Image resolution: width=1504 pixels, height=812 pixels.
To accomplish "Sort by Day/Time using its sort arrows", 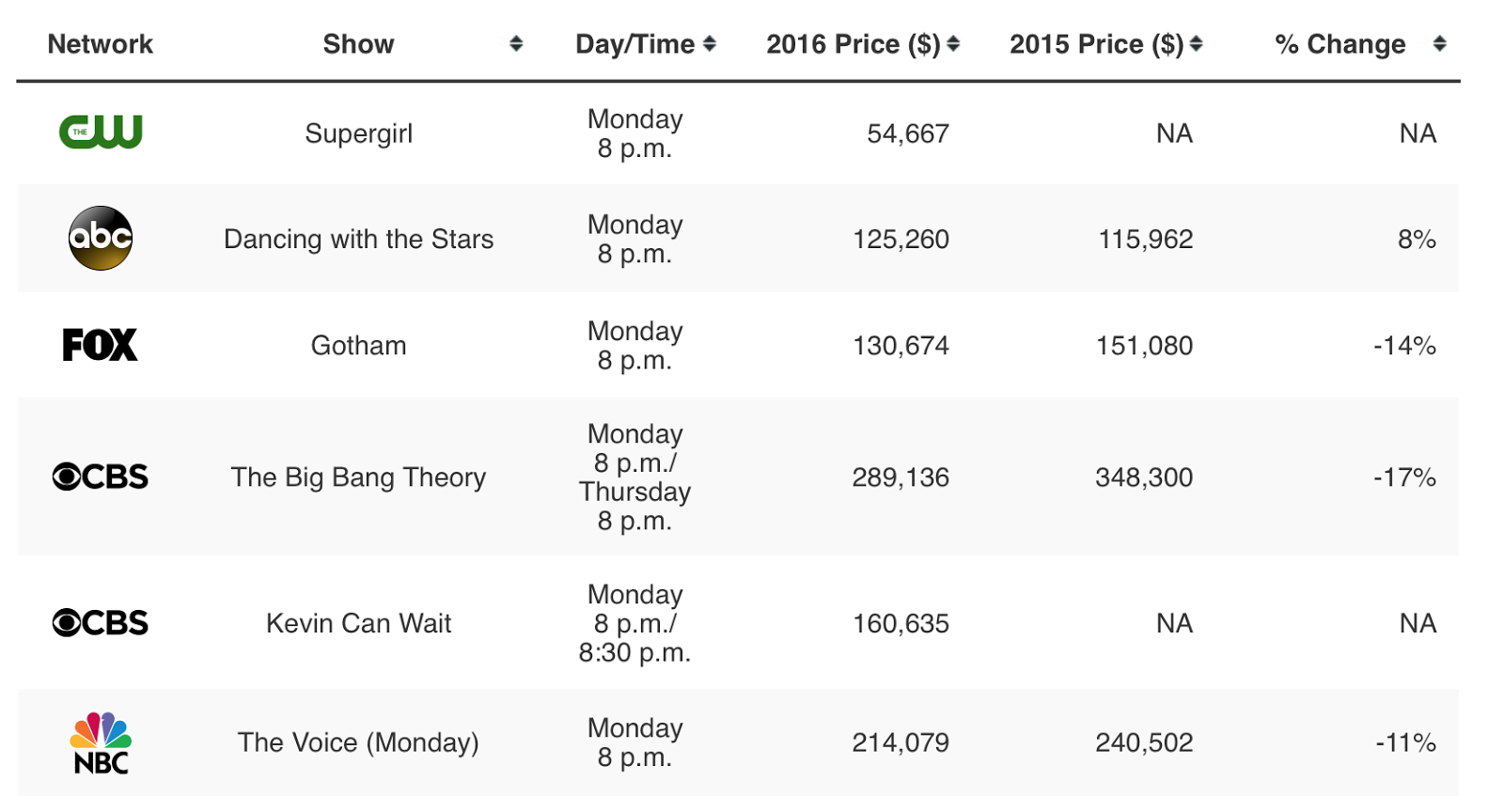I will 710,44.
